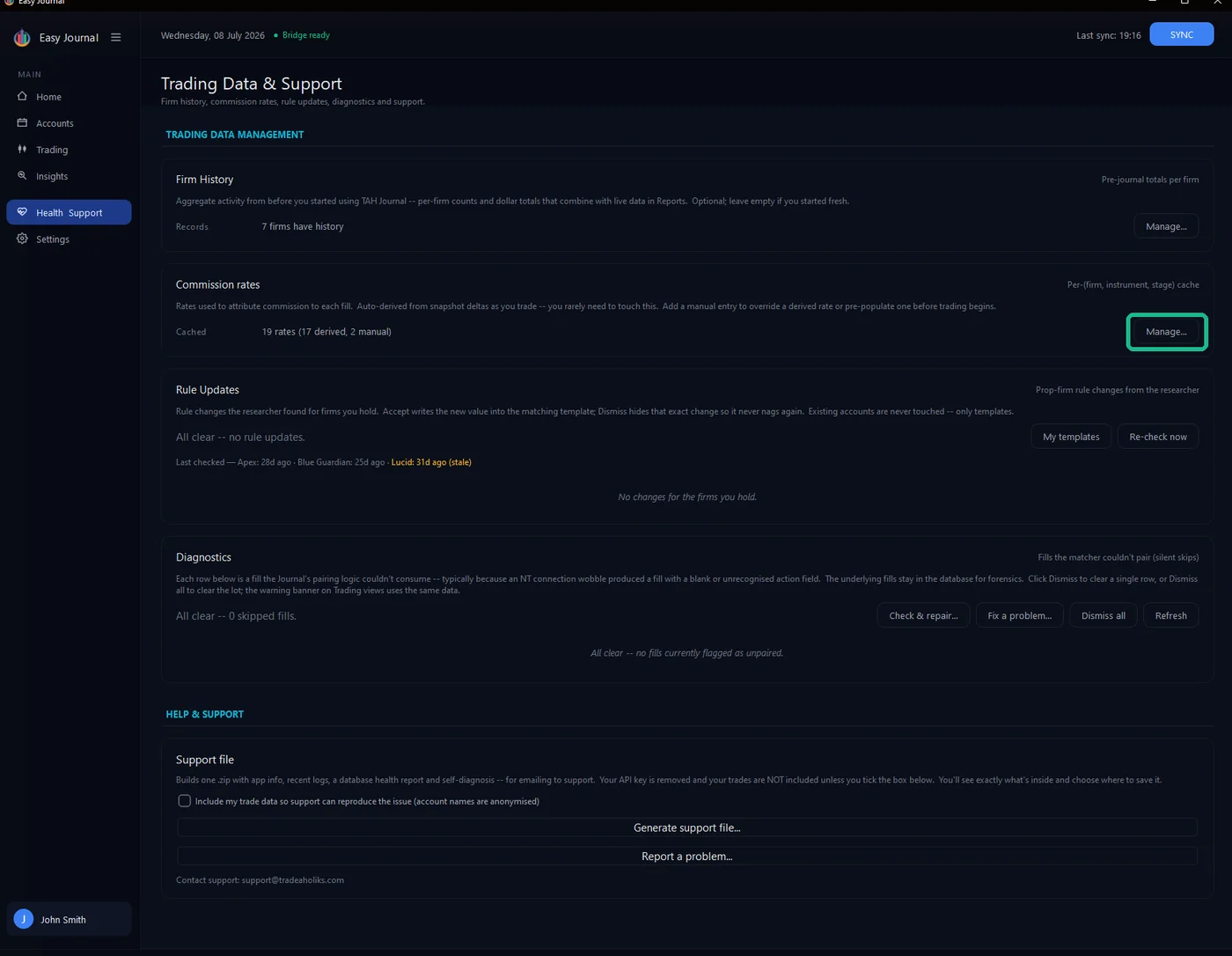
Task: Click the Trading candlestick icon
Action: pyautogui.click(x=23, y=149)
